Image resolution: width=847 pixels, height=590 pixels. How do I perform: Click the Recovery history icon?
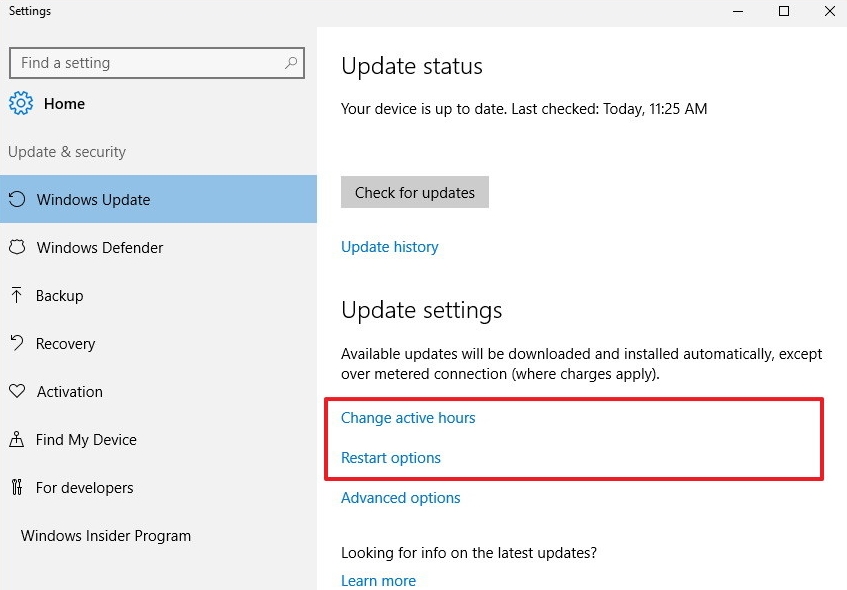click(16, 343)
